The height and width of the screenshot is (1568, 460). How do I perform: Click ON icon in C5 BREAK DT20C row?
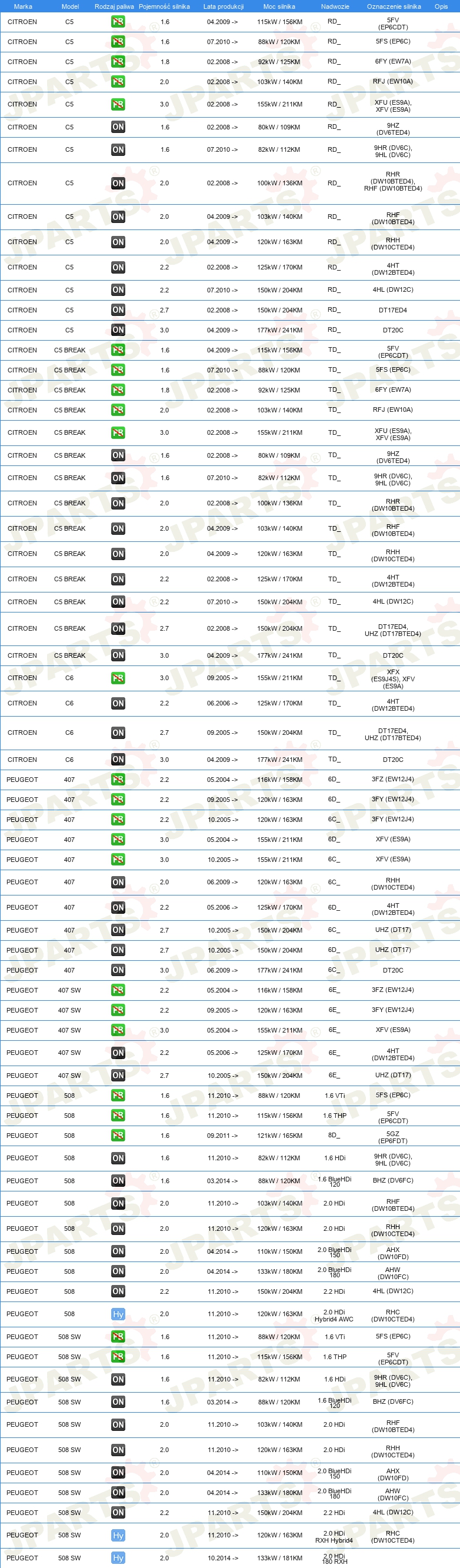click(118, 655)
